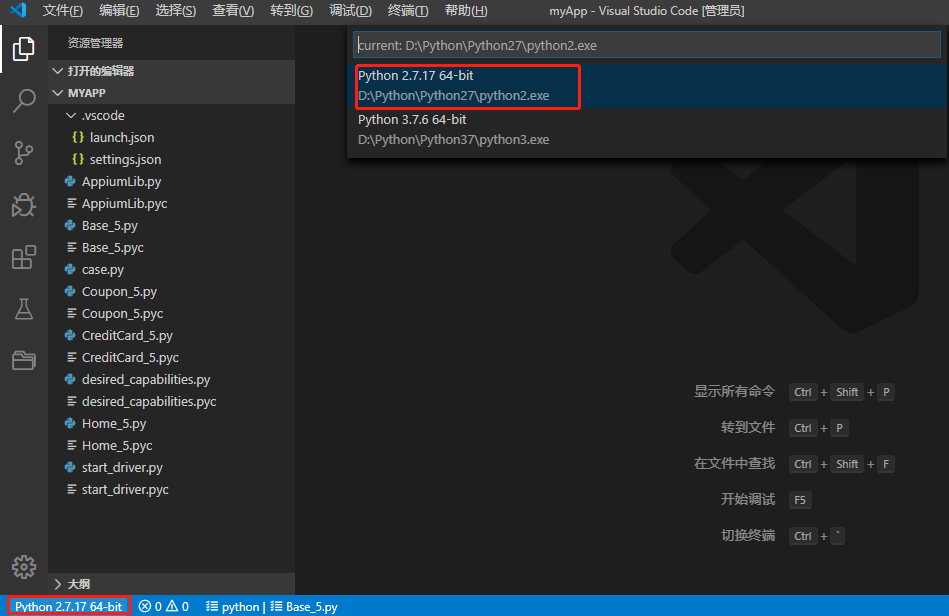Open the 帮助(H) menu
Screen dimensions: 949x616
click(465, 10)
